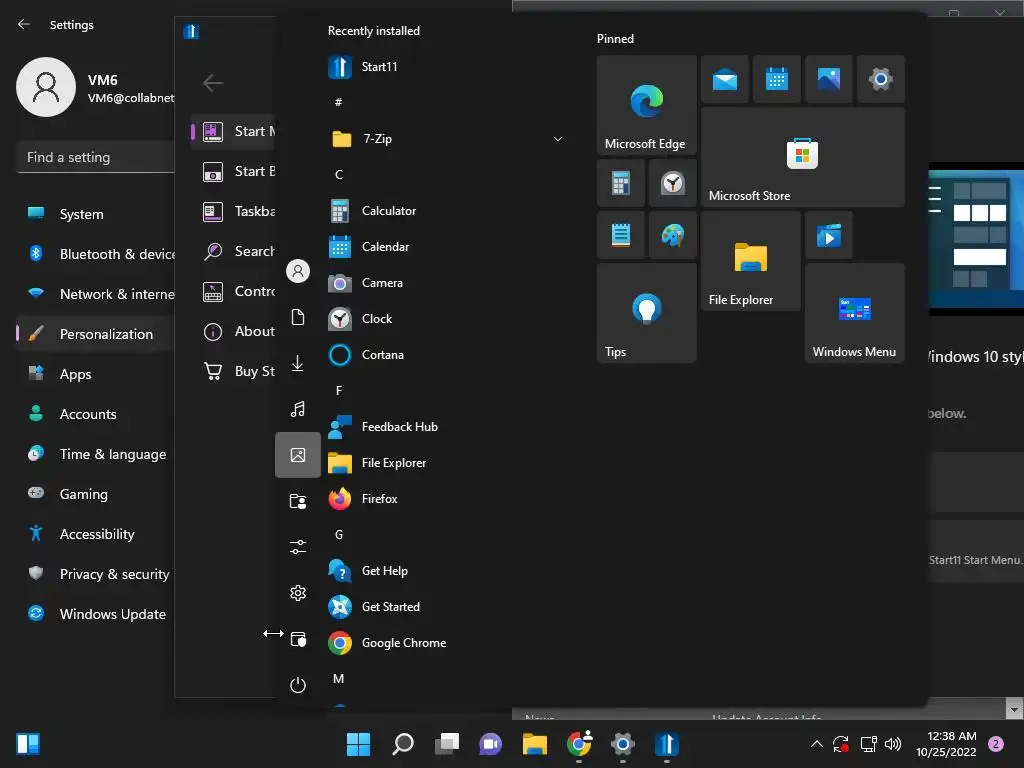Open the Notepad pinned tile
Viewport: 1024px width, 768px height.
[621, 235]
